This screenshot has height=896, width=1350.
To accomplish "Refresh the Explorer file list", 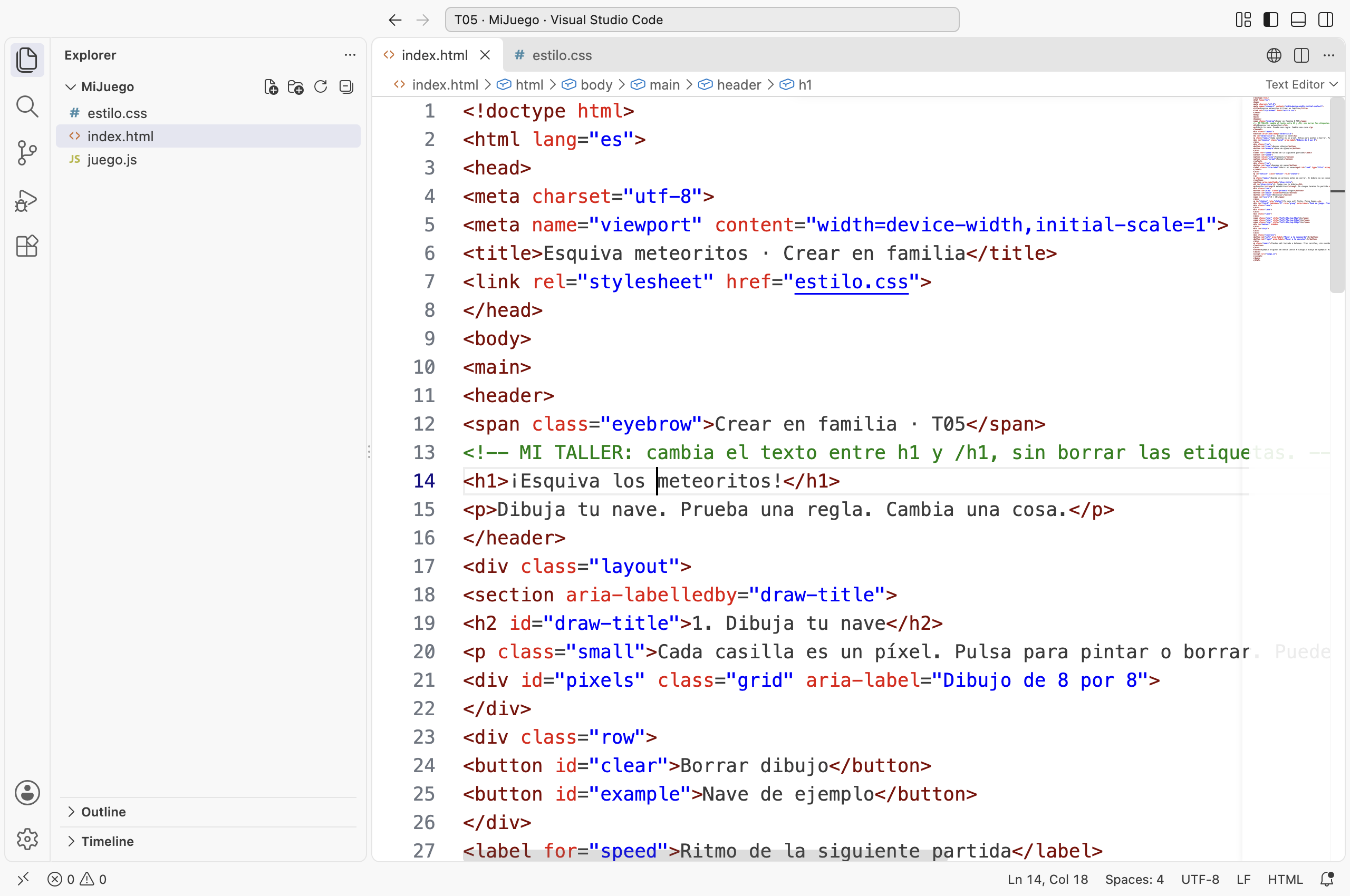I will point(321,87).
